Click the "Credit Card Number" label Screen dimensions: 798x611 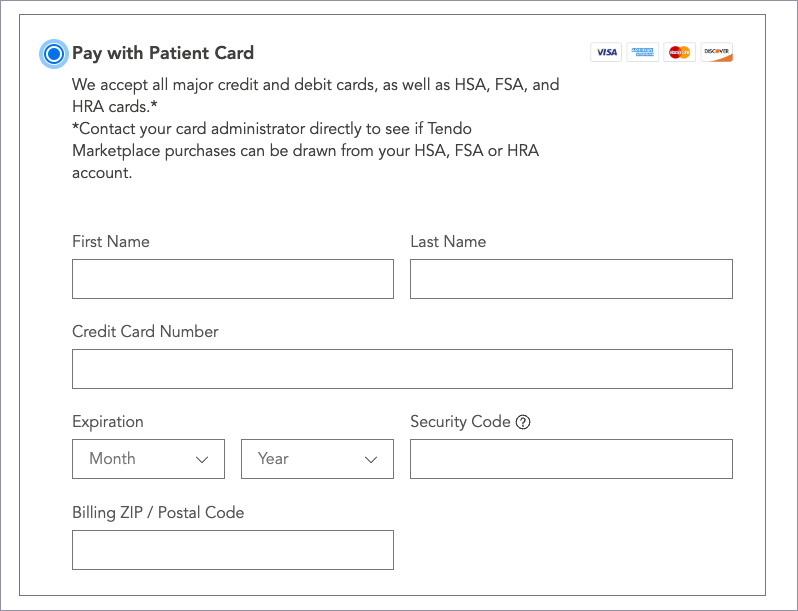145,331
